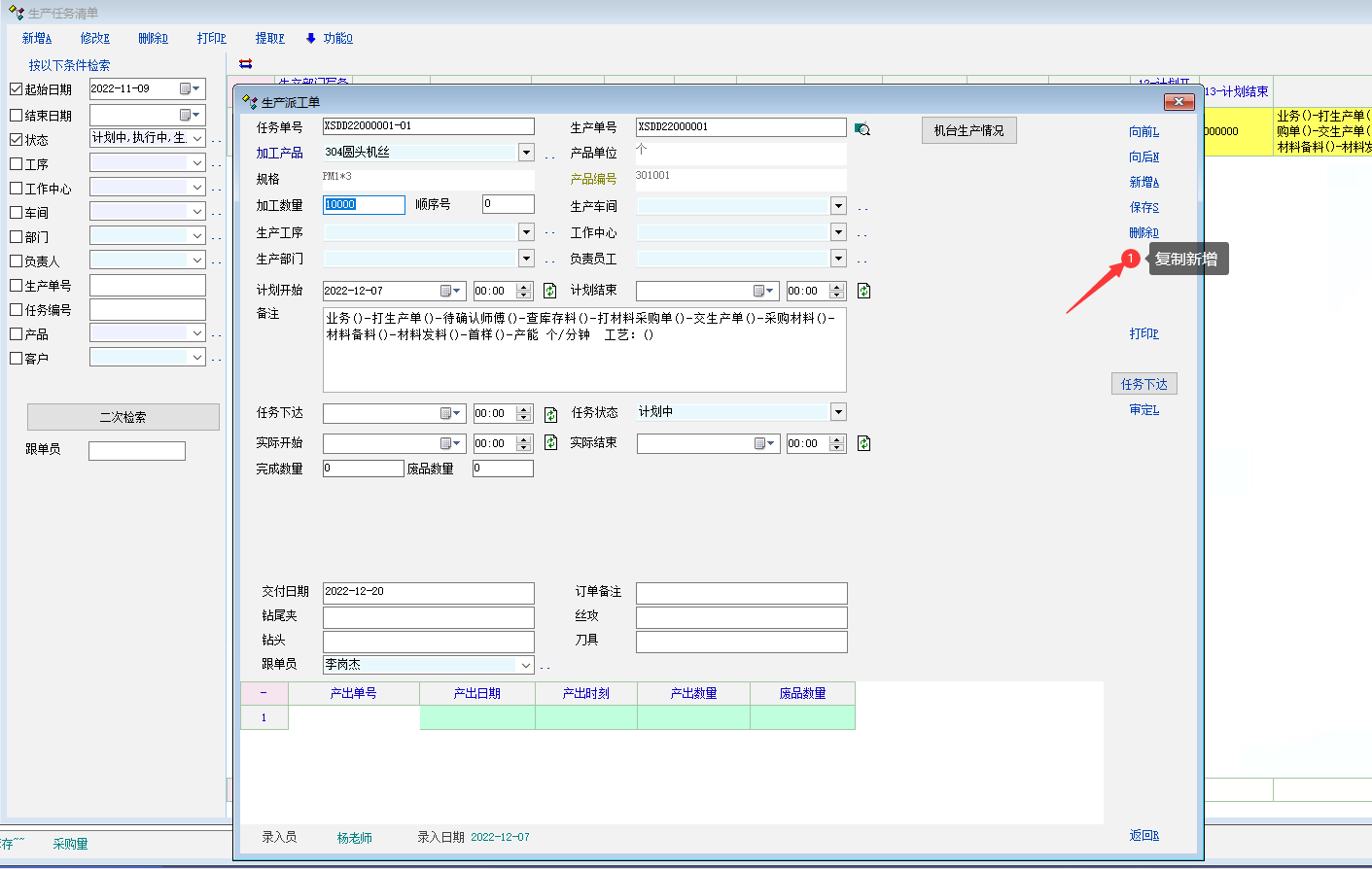The width and height of the screenshot is (1372, 869).
Task: Increase the 计划开始 time with spinner up arrow
Action: [524, 287]
